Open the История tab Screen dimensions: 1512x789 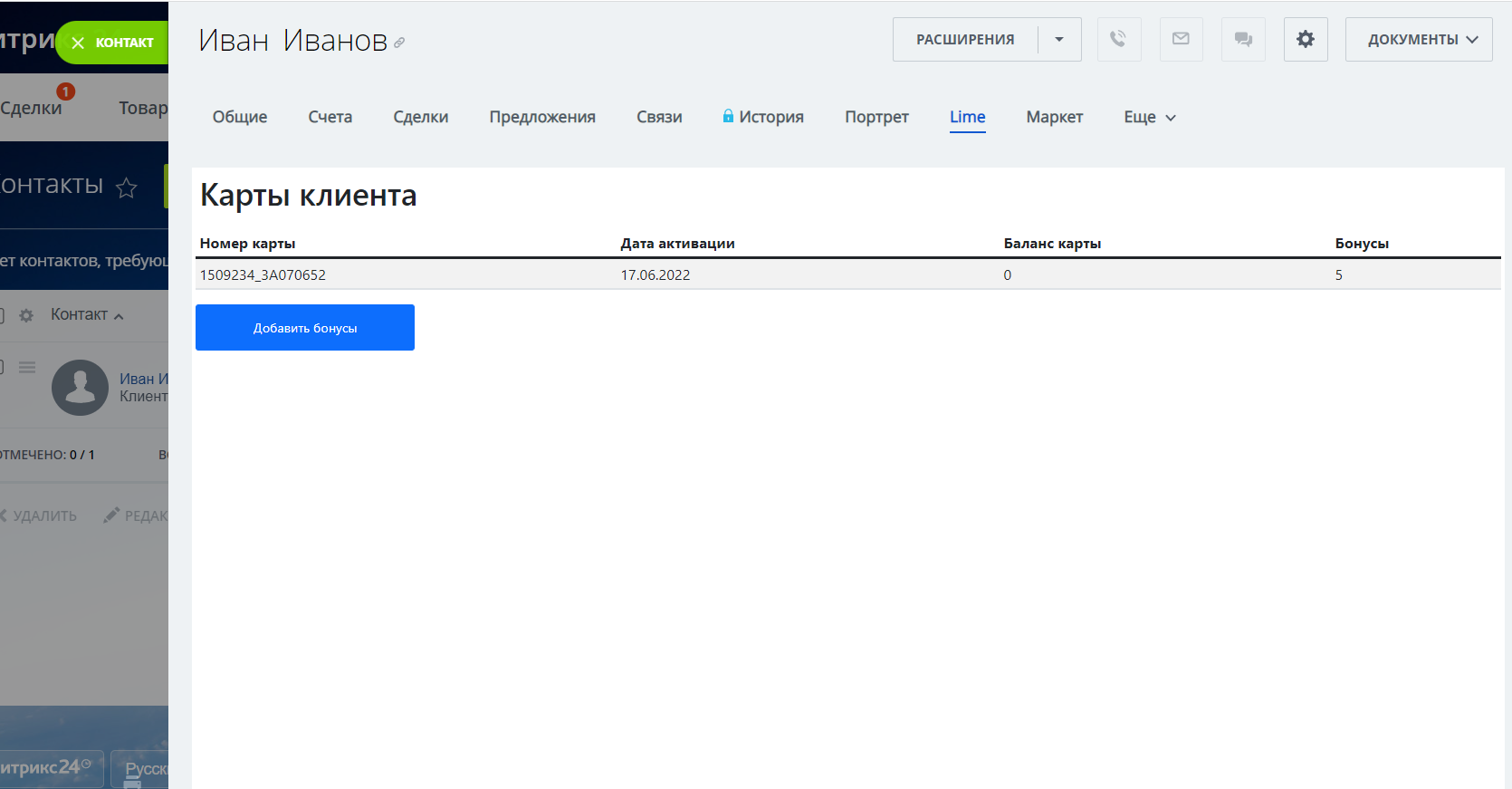pyautogui.click(x=770, y=117)
